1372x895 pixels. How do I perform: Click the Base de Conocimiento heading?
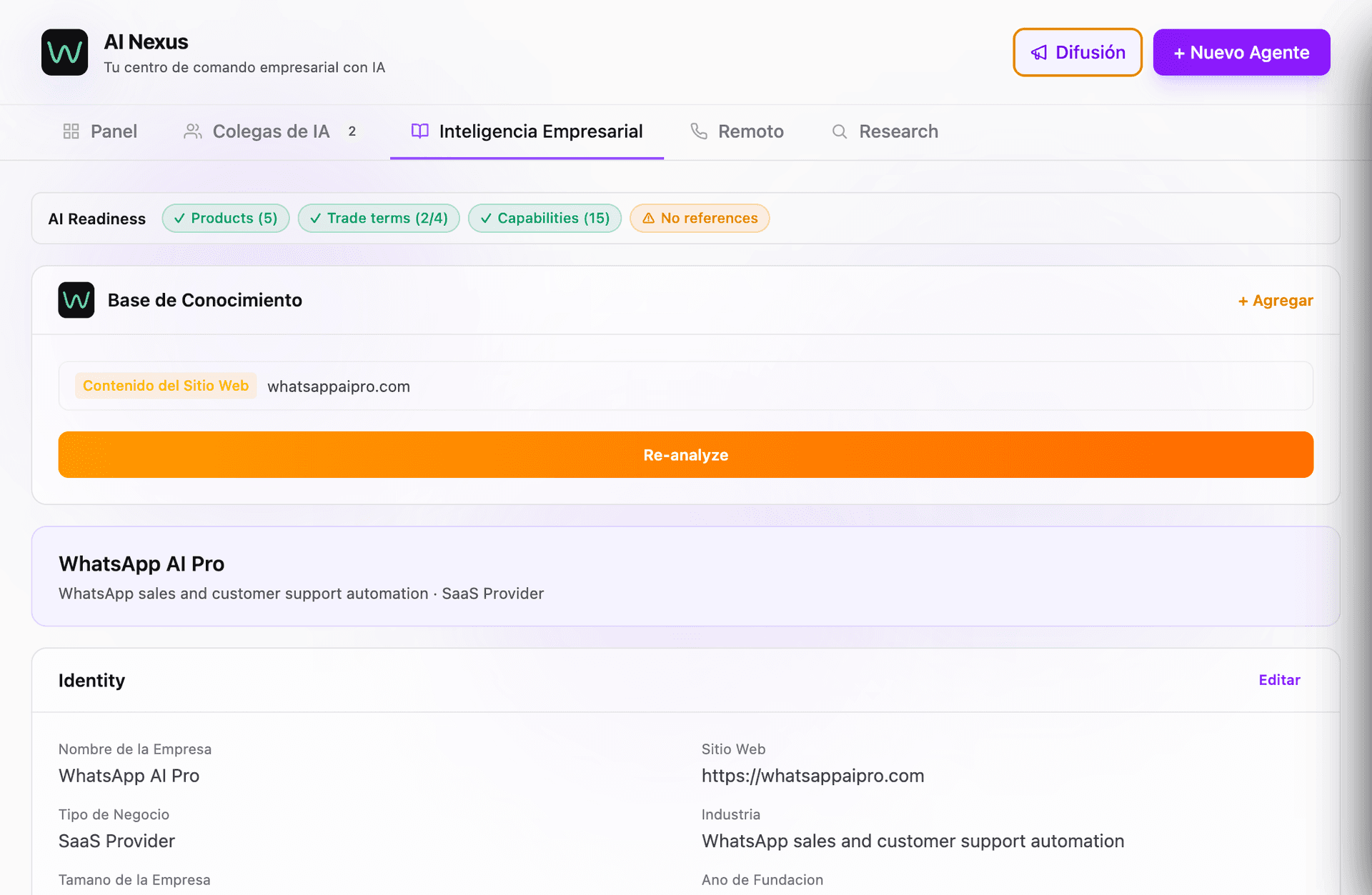[204, 300]
